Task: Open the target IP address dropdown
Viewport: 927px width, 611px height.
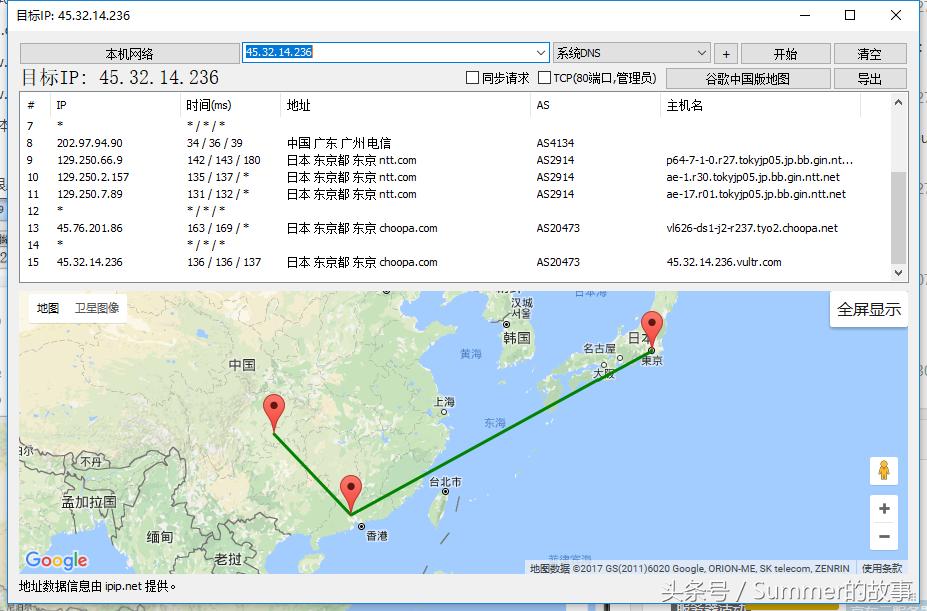Action: click(x=540, y=52)
